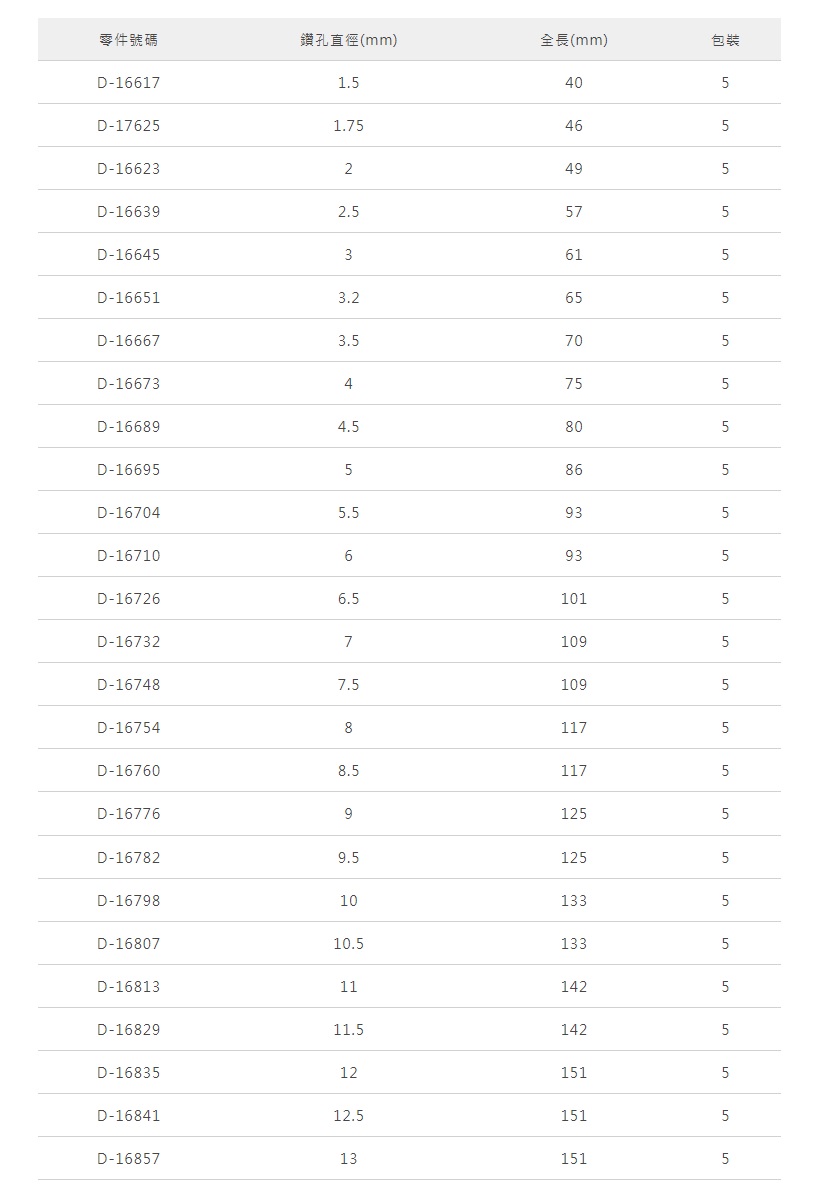Select the 3.2 drill diameter cell

point(348,298)
